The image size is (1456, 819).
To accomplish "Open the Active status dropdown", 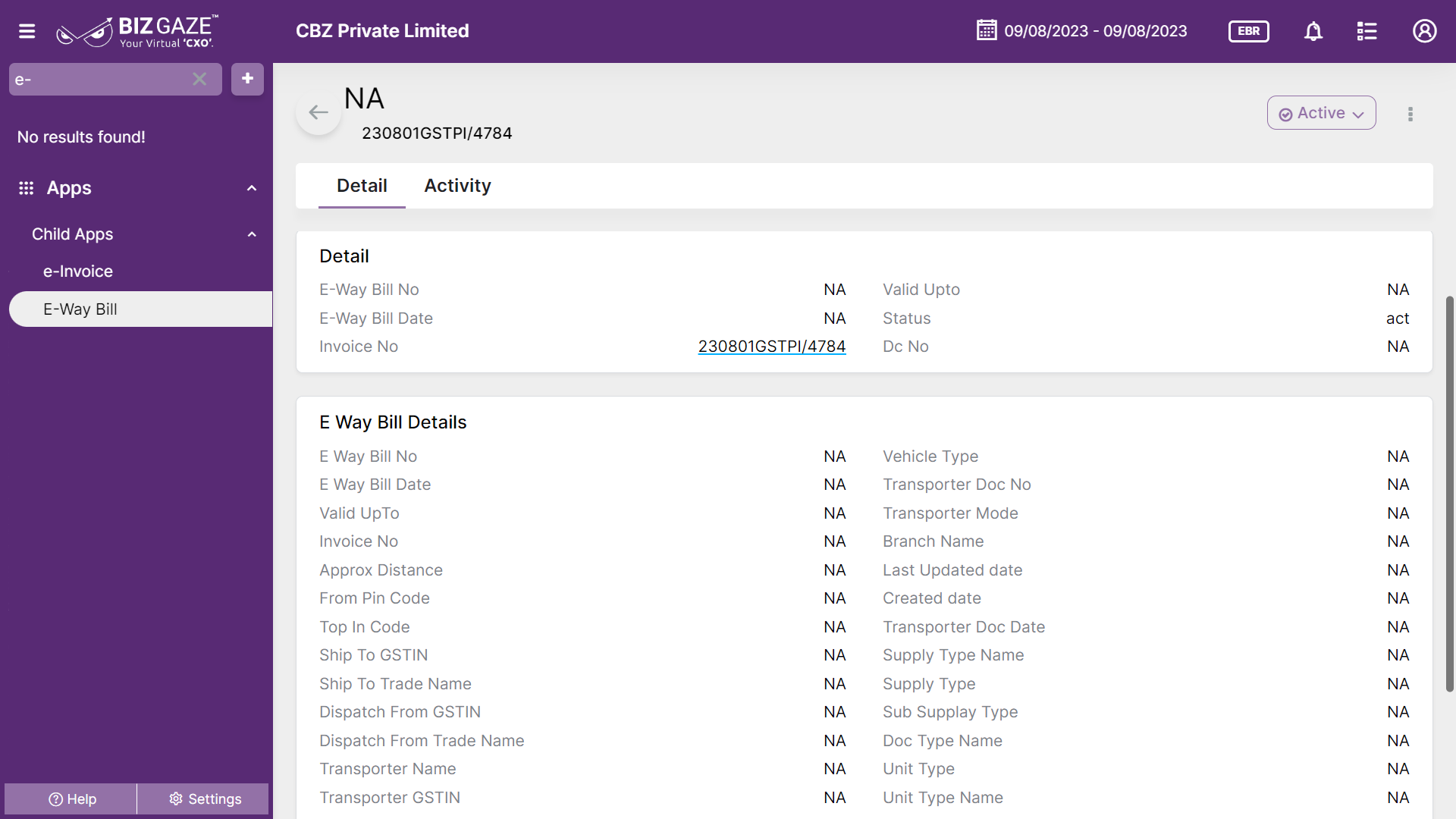I will pos(1321,113).
